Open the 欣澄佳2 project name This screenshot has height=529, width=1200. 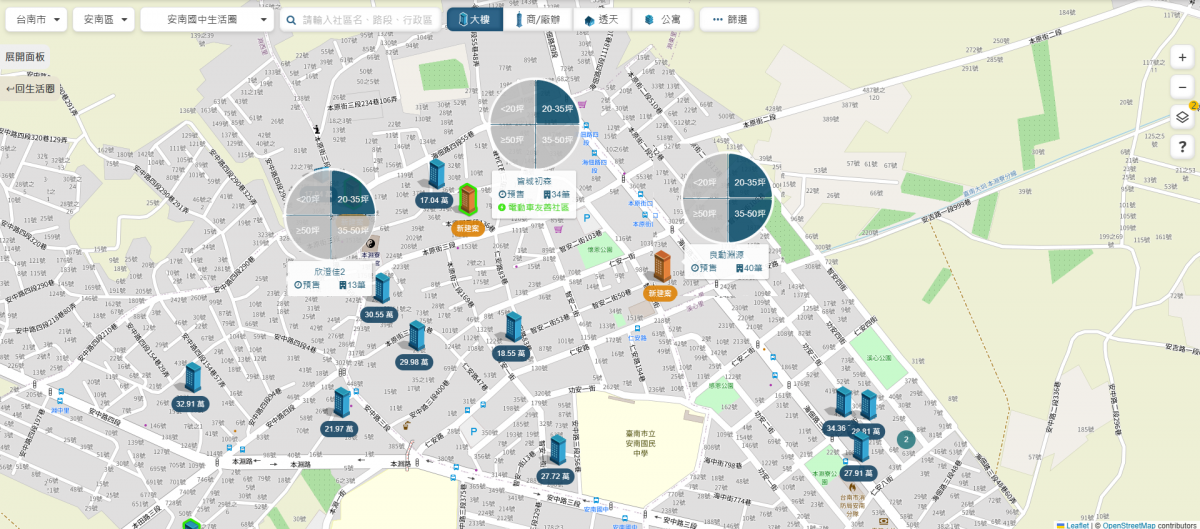(330, 271)
